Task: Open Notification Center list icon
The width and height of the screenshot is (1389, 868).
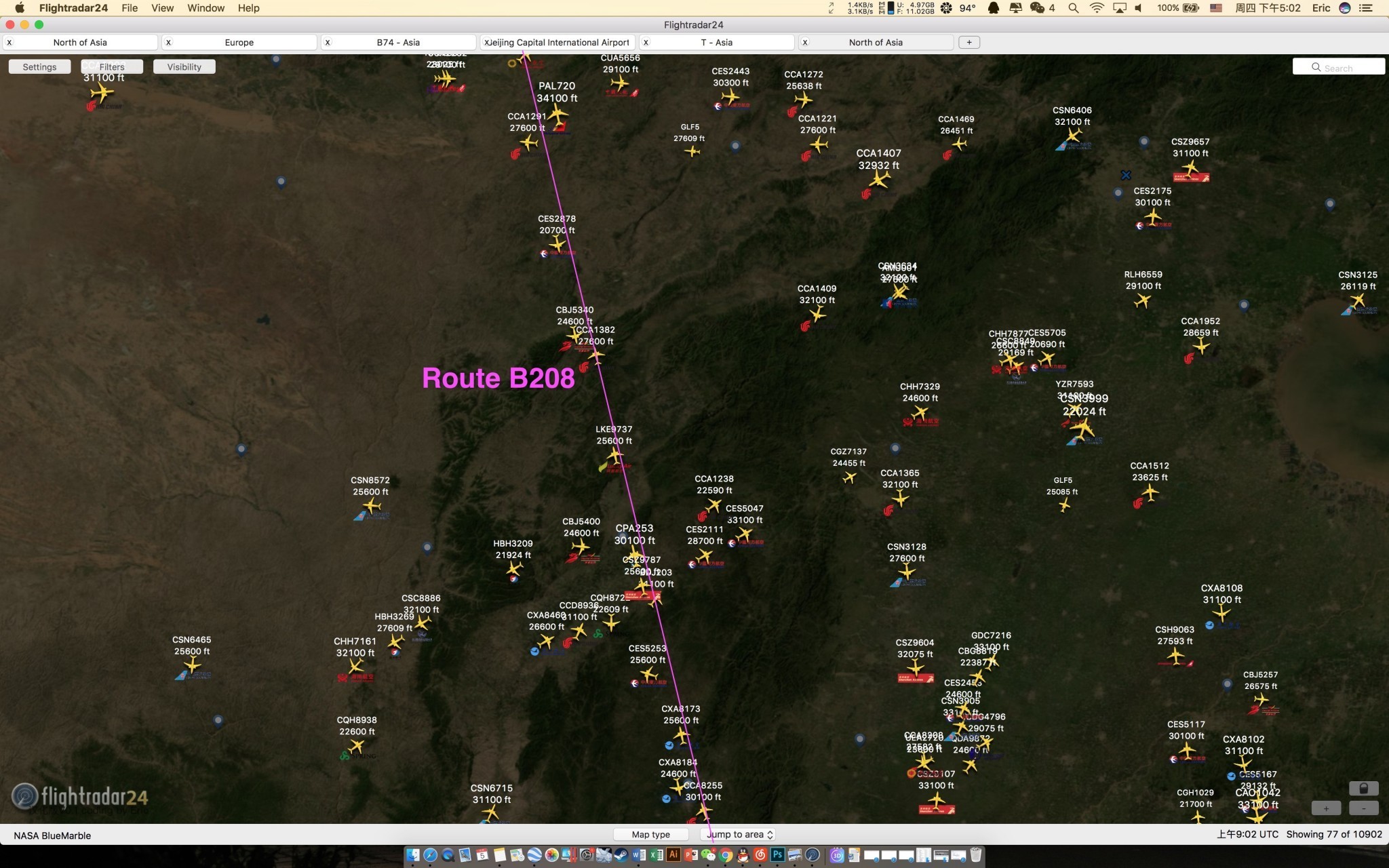Action: pyautogui.click(x=1366, y=8)
